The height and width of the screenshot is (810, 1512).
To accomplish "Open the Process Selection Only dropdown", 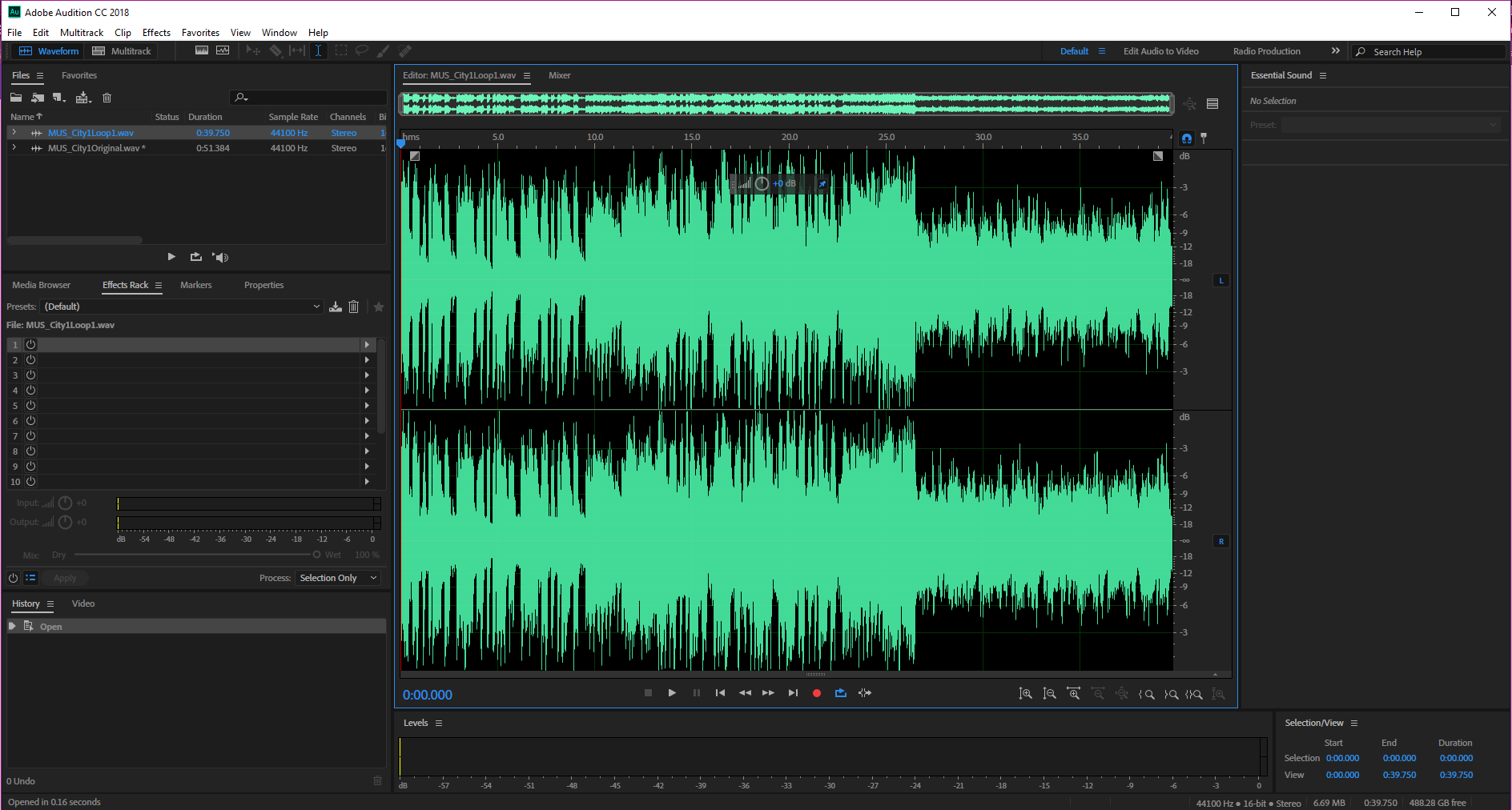I will click(x=337, y=577).
